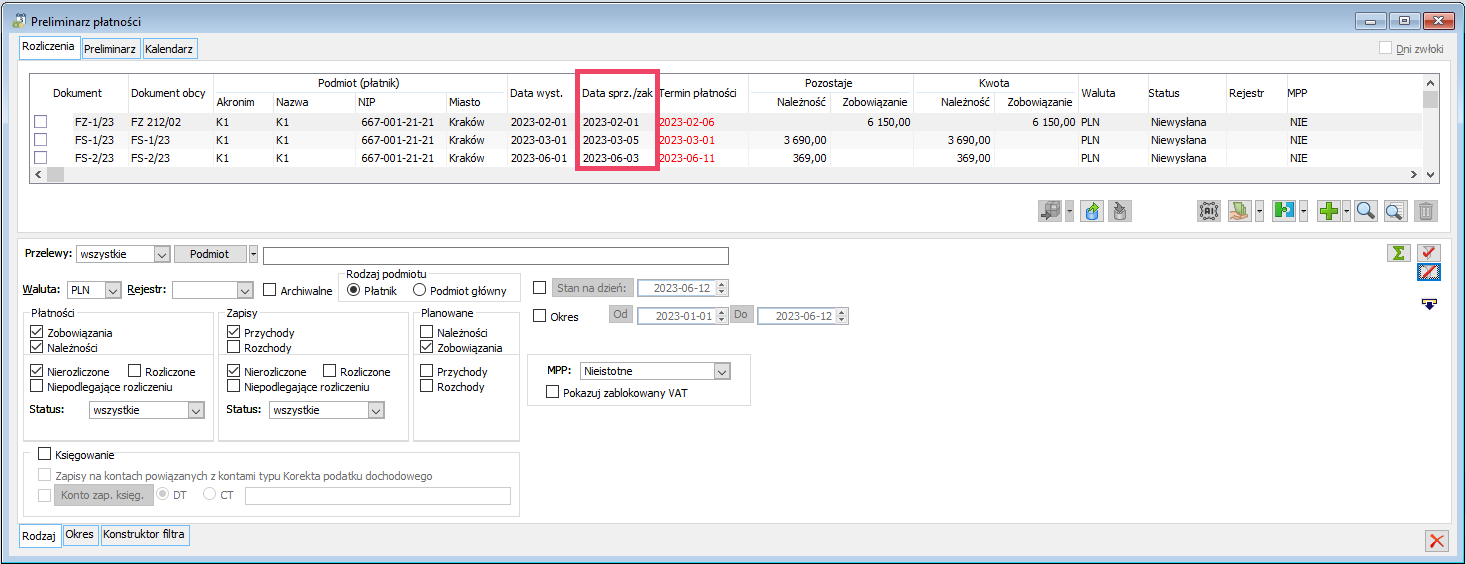Click the hand with money payment icon
Image resolution: width=1466 pixels, height=564 pixels.
click(x=1240, y=211)
